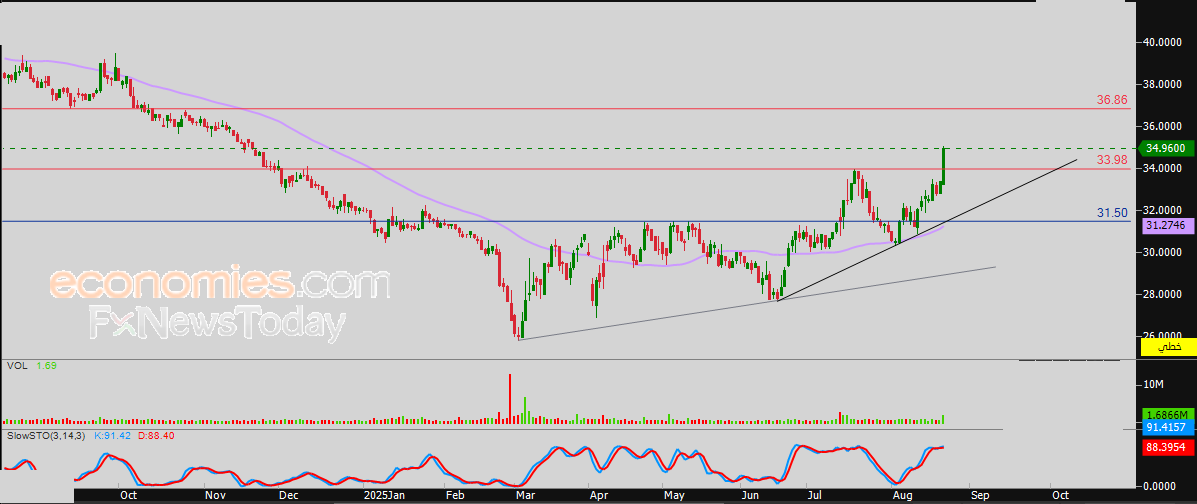Select the 33.98 level label
Screen dimensions: 1197x504
[1112, 160]
